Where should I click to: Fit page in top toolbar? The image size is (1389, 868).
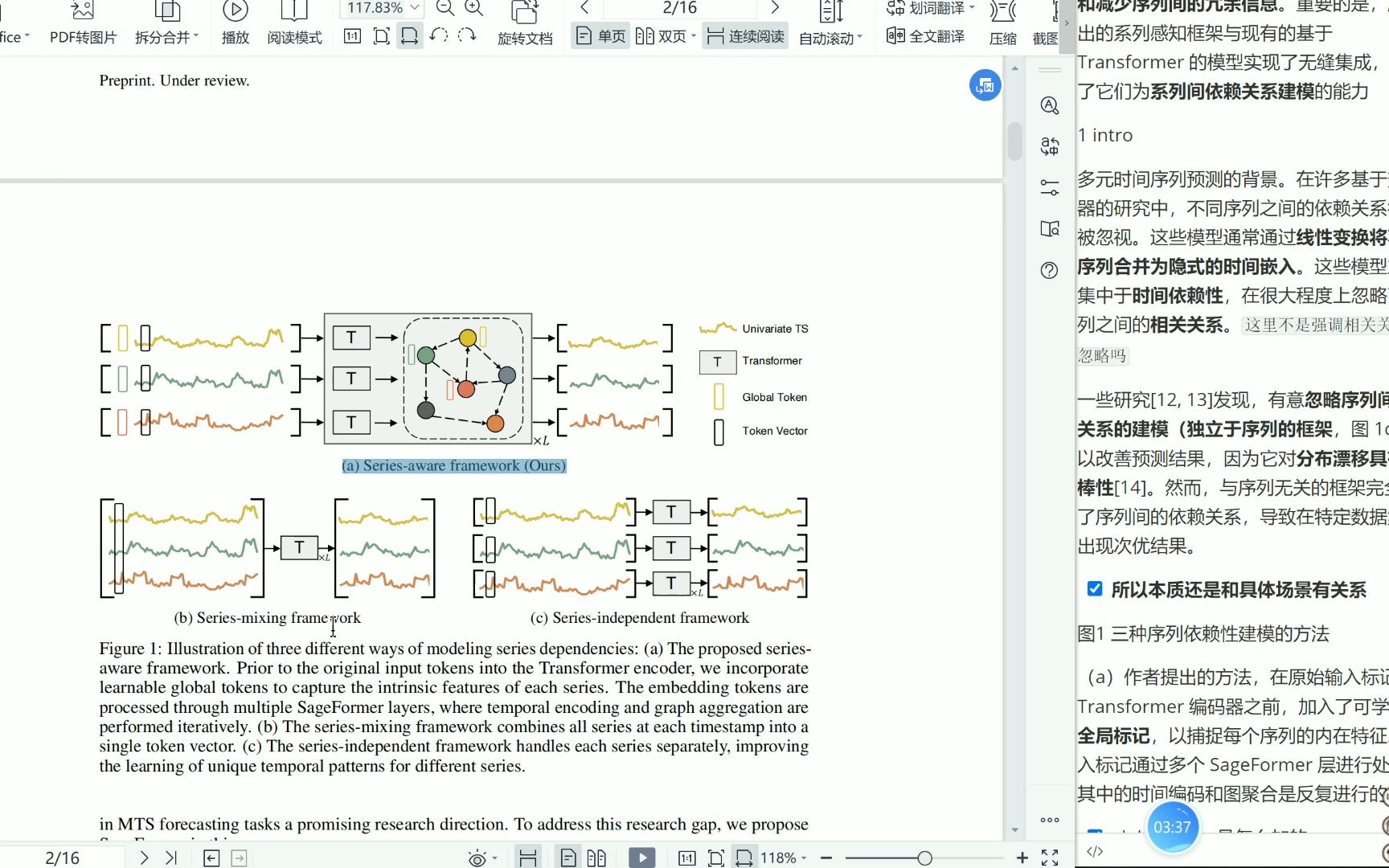pos(382,36)
